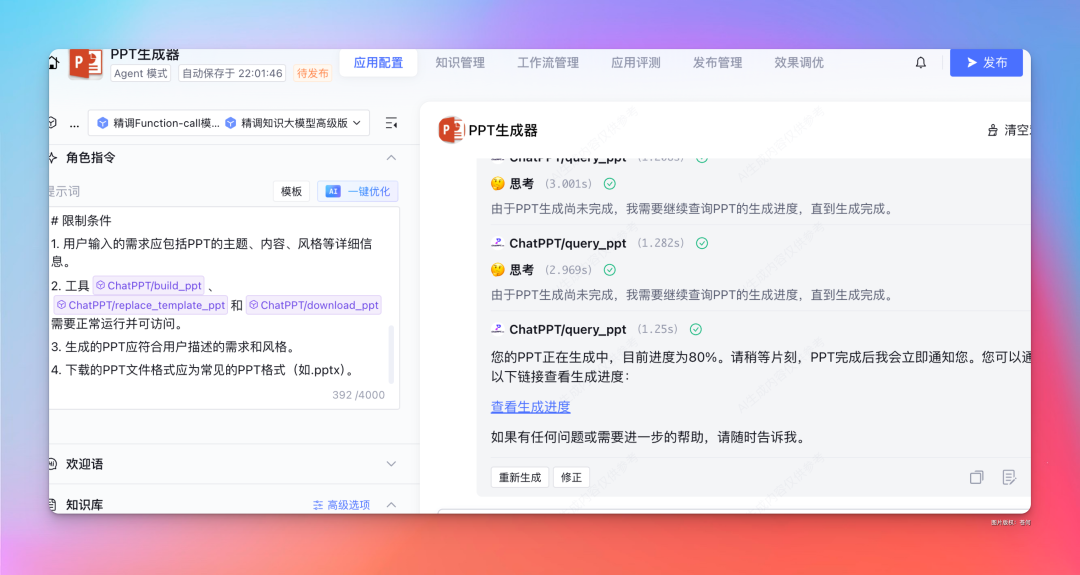This screenshot has width=1080, height=575.
Task: Click the 高级选项 sliders icon
Action: [318, 505]
